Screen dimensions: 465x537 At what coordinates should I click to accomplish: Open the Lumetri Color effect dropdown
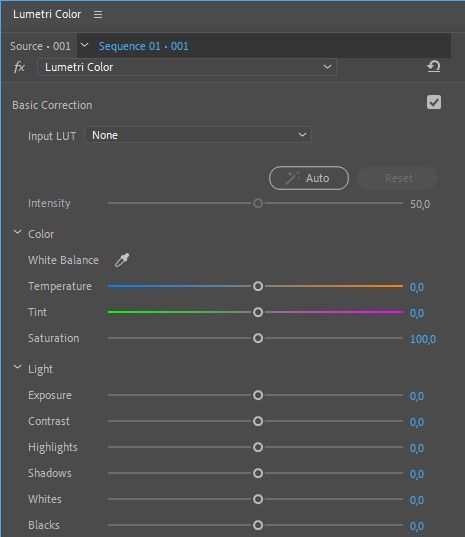[187, 67]
